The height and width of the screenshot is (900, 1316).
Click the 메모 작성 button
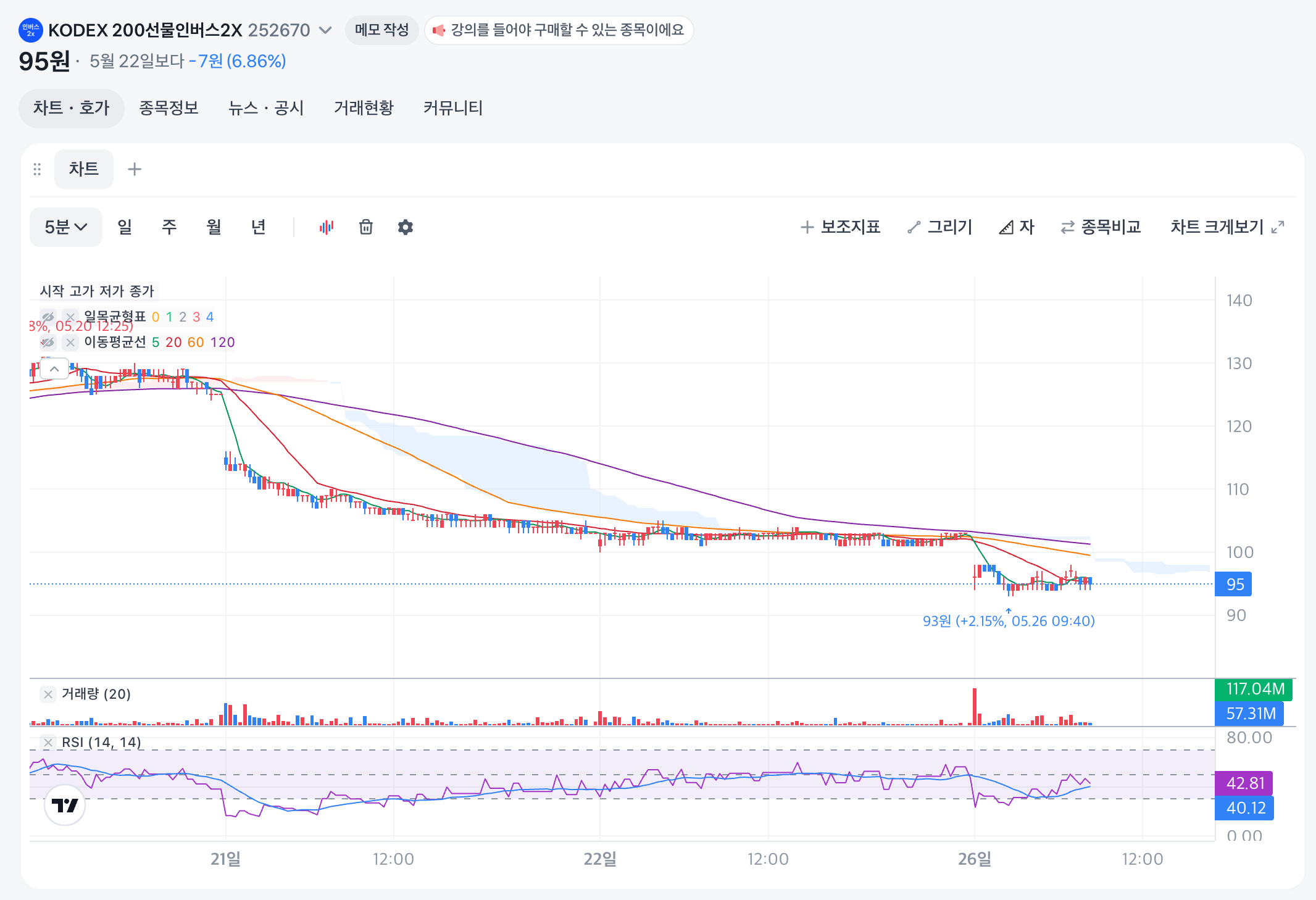pos(381,30)
